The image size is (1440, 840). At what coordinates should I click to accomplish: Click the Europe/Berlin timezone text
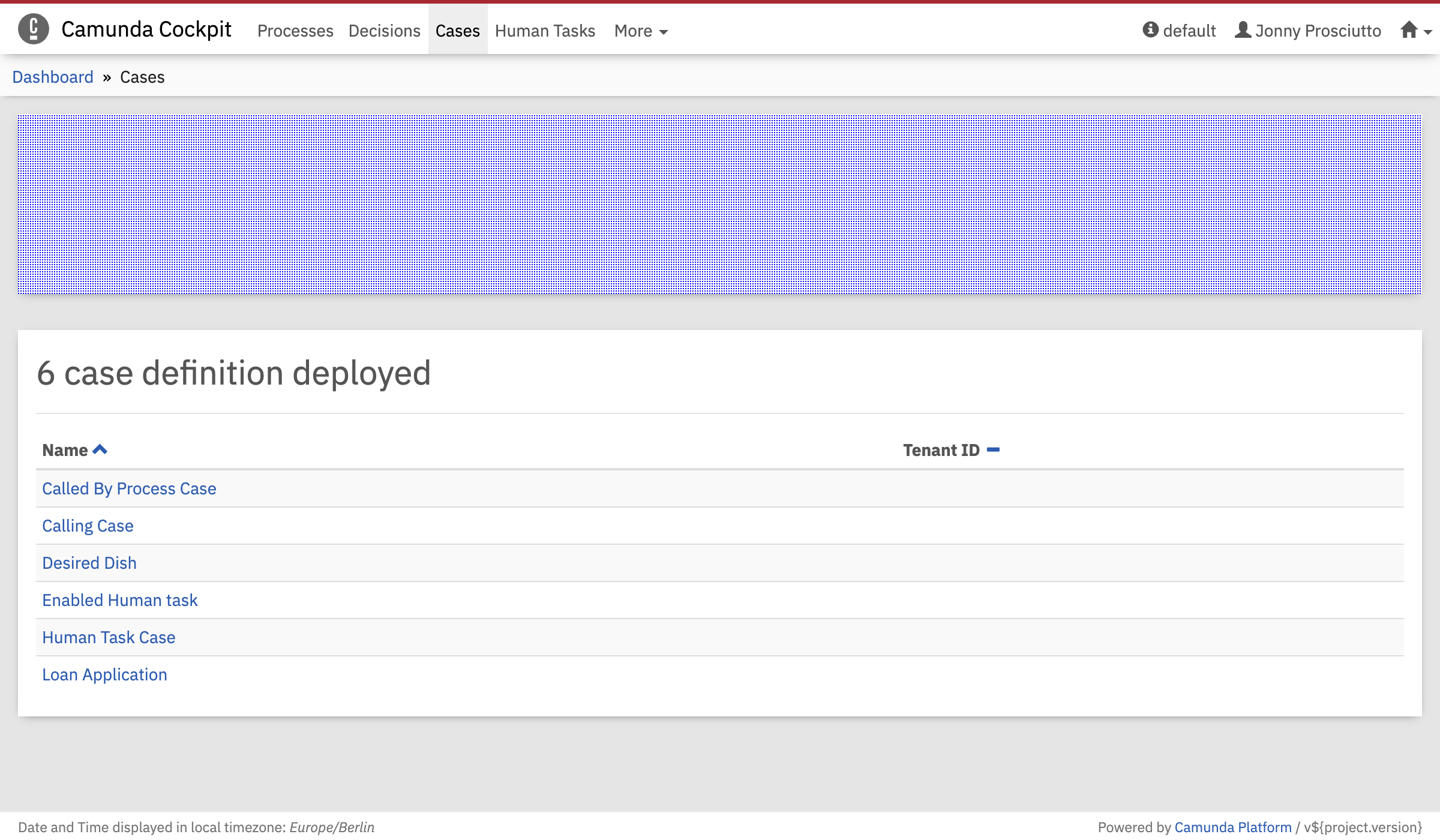(x=332, y=827)
